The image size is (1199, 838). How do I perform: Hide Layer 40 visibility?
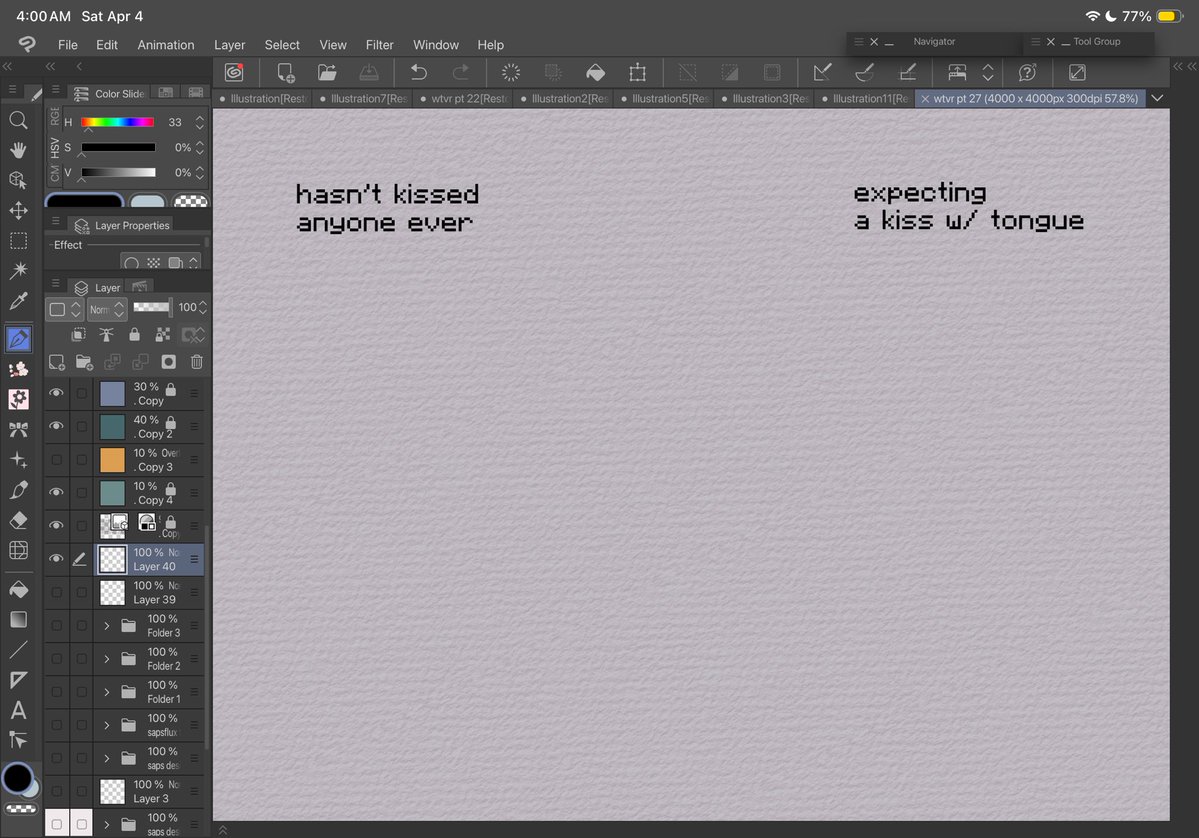point(56,559)
